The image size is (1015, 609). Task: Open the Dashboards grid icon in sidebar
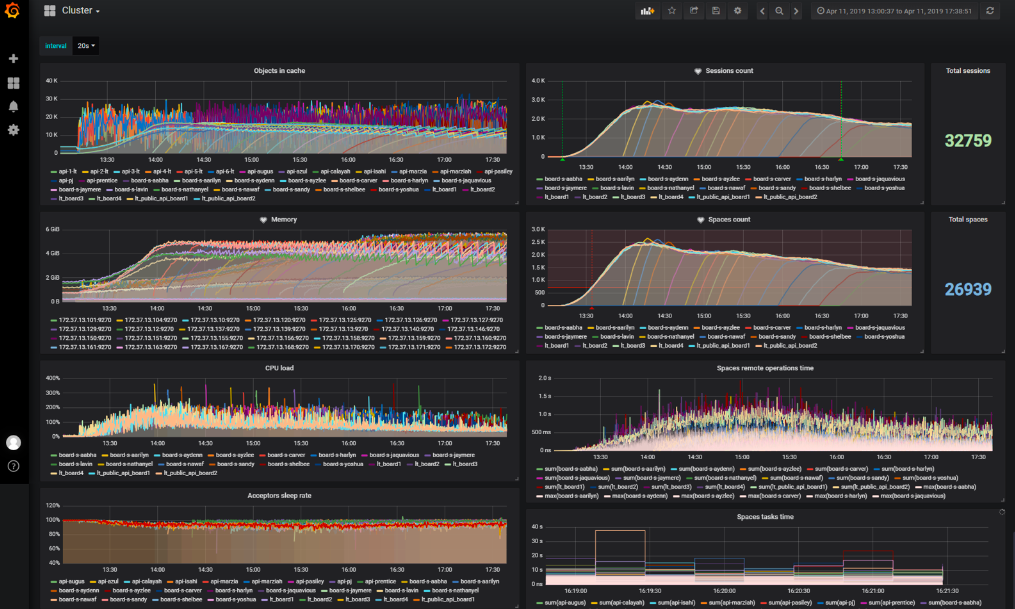click(13, 83)
